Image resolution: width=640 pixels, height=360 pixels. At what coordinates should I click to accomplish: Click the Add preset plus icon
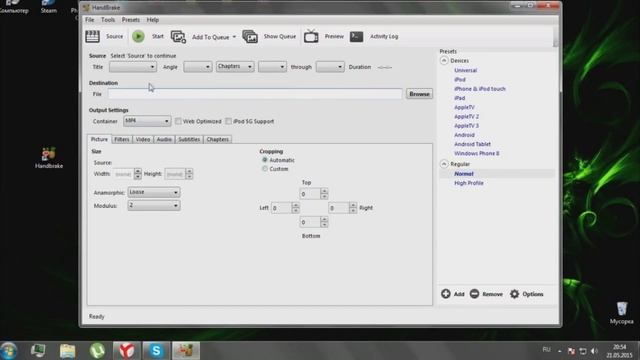coord(446,293)
